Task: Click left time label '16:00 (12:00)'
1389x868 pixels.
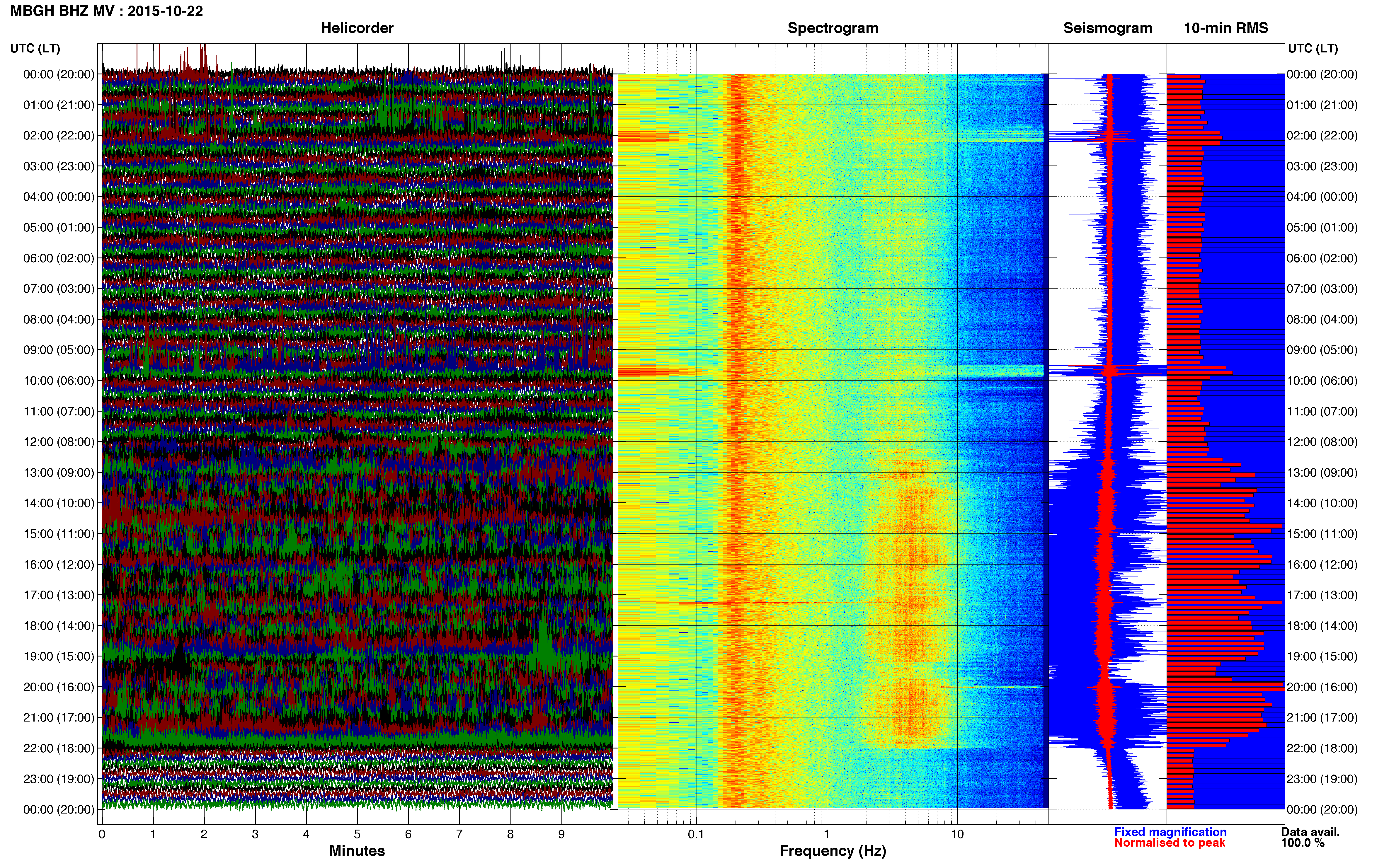Action: (x=59, y=564)
